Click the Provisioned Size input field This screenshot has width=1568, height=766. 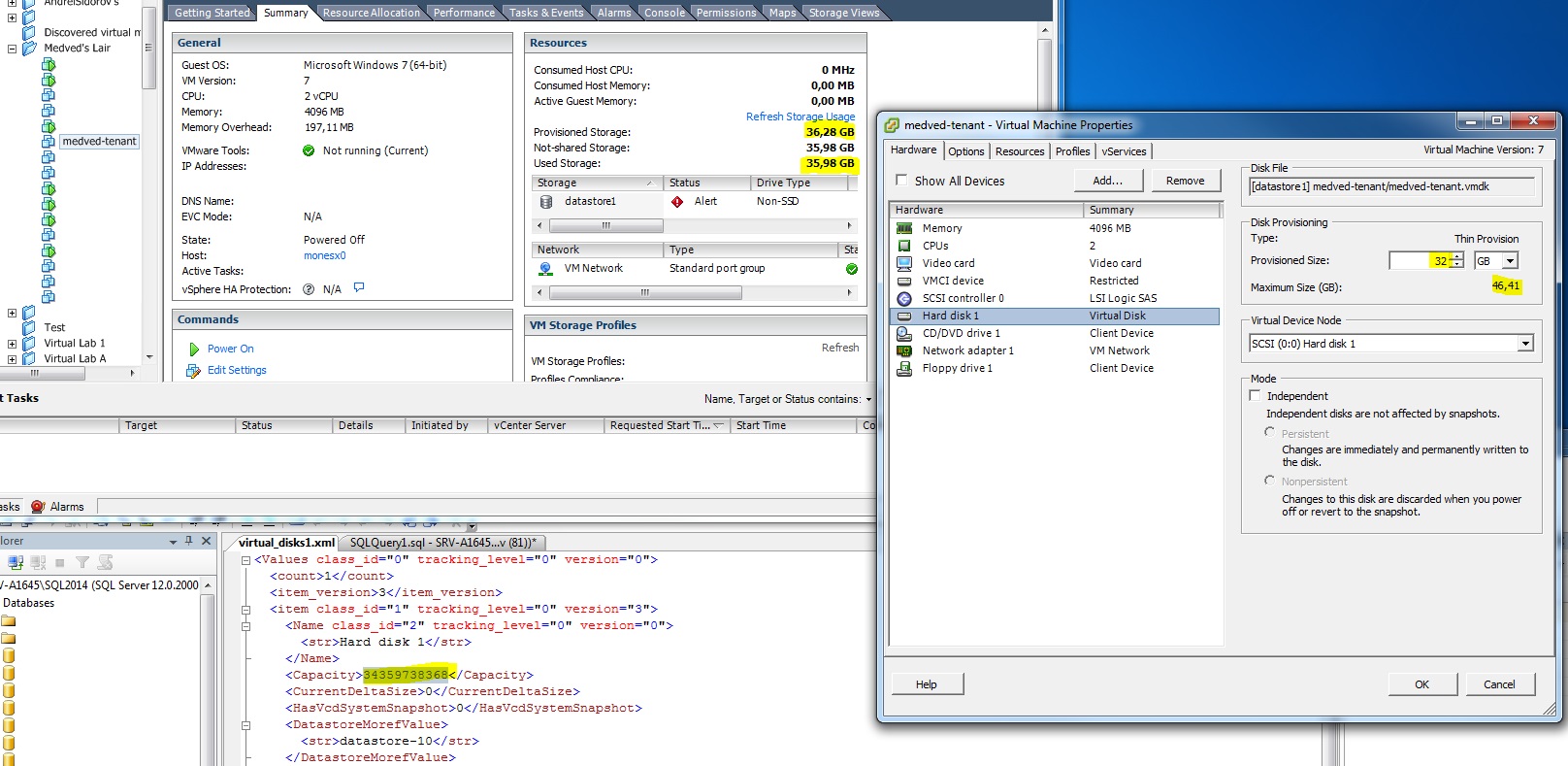[1421, 260]
